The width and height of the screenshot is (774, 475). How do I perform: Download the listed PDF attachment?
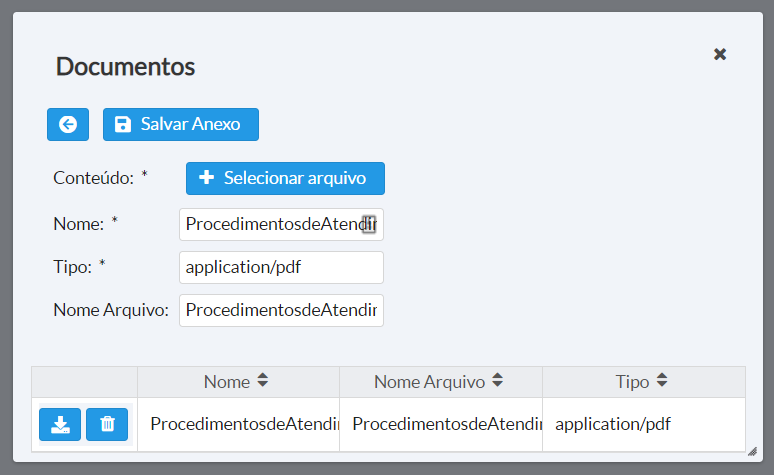[60, 424]
